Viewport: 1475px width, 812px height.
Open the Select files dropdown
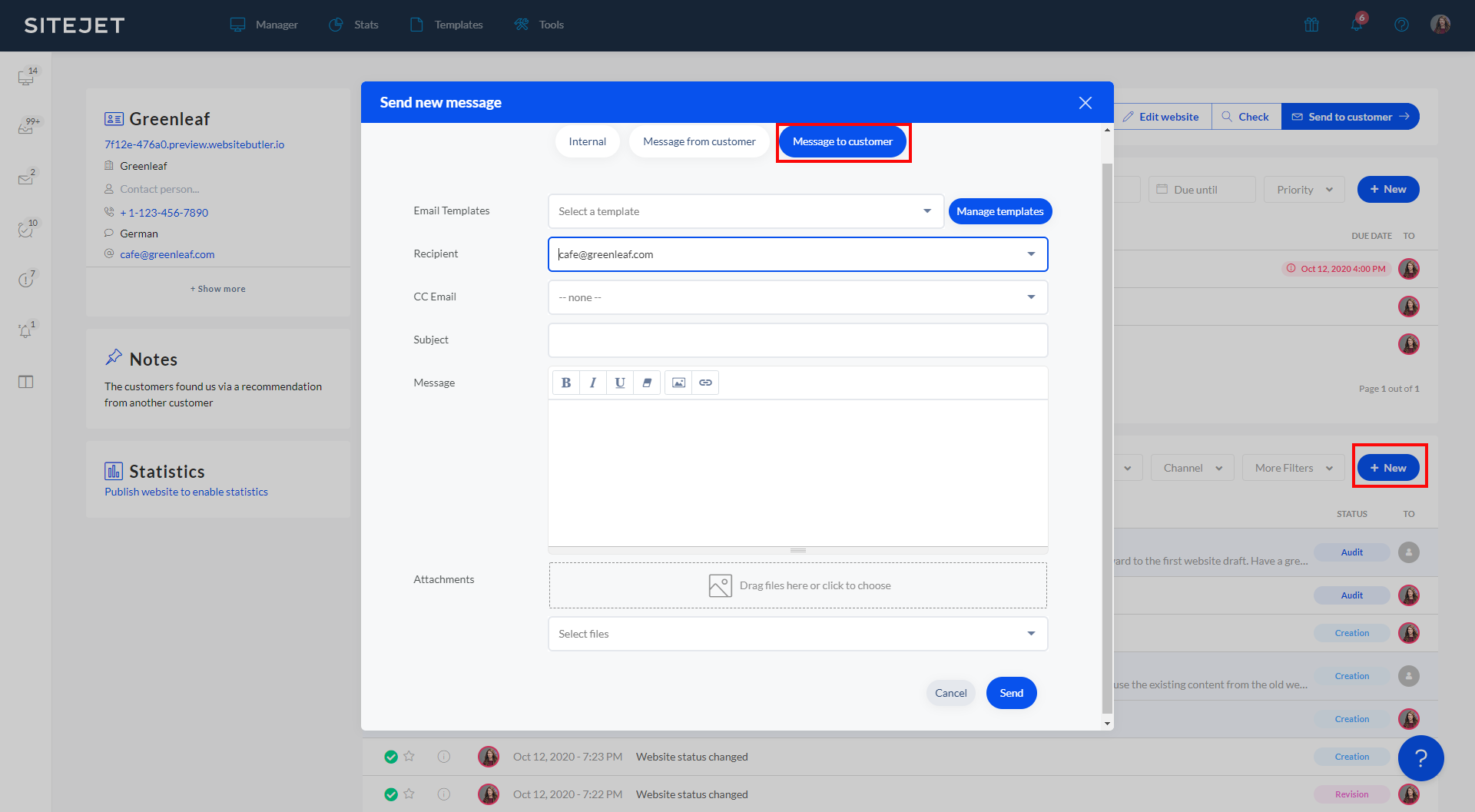tap(797, 634)
